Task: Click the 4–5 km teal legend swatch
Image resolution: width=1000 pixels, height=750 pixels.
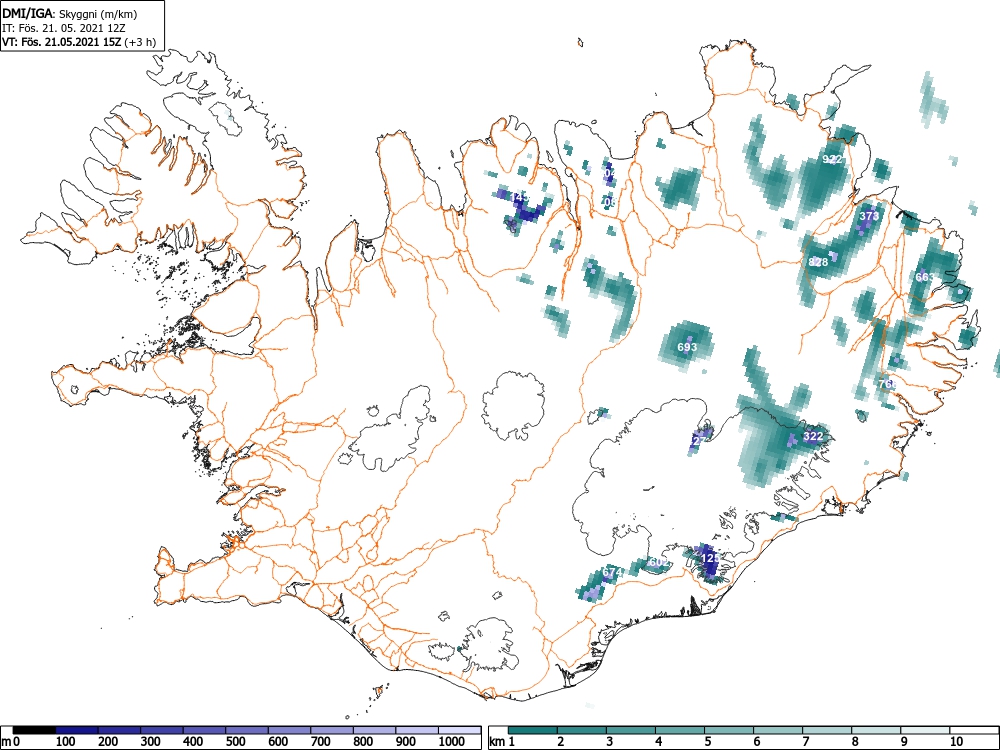Action: point(680,730)
